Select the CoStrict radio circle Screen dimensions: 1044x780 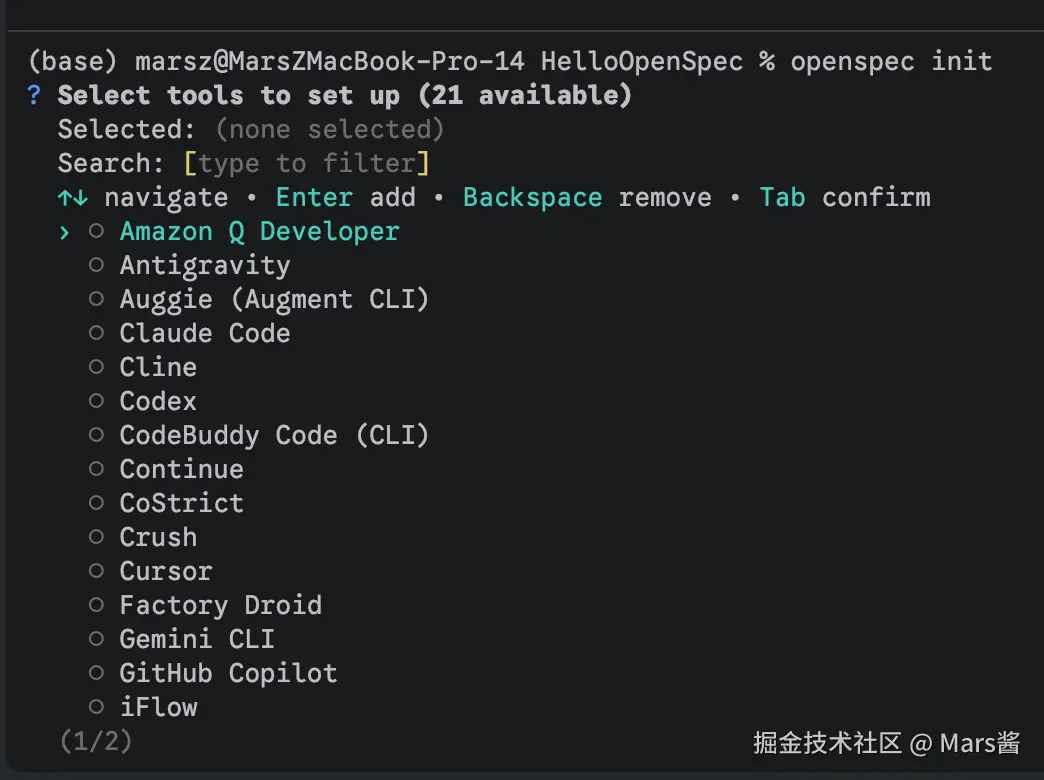(97, 503)
